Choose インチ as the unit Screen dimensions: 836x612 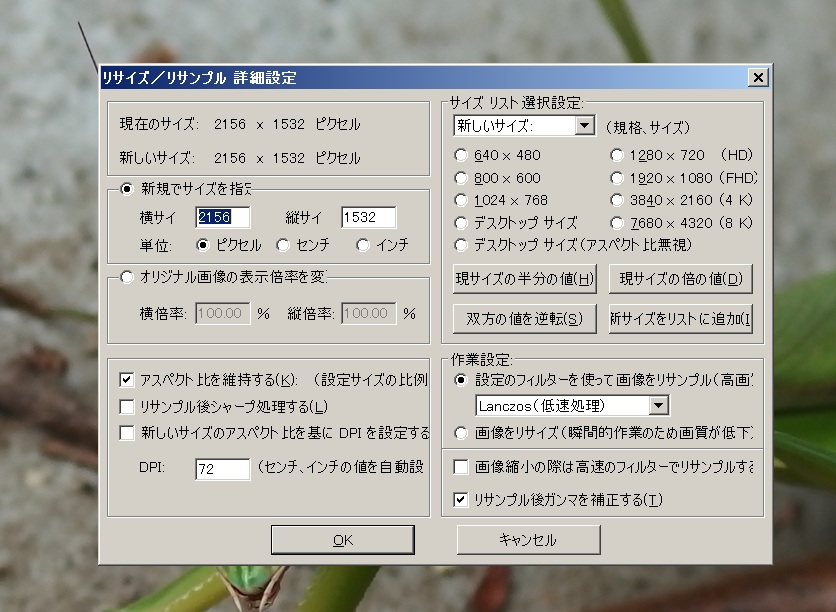pyautogui.click(x=362, y=245)
